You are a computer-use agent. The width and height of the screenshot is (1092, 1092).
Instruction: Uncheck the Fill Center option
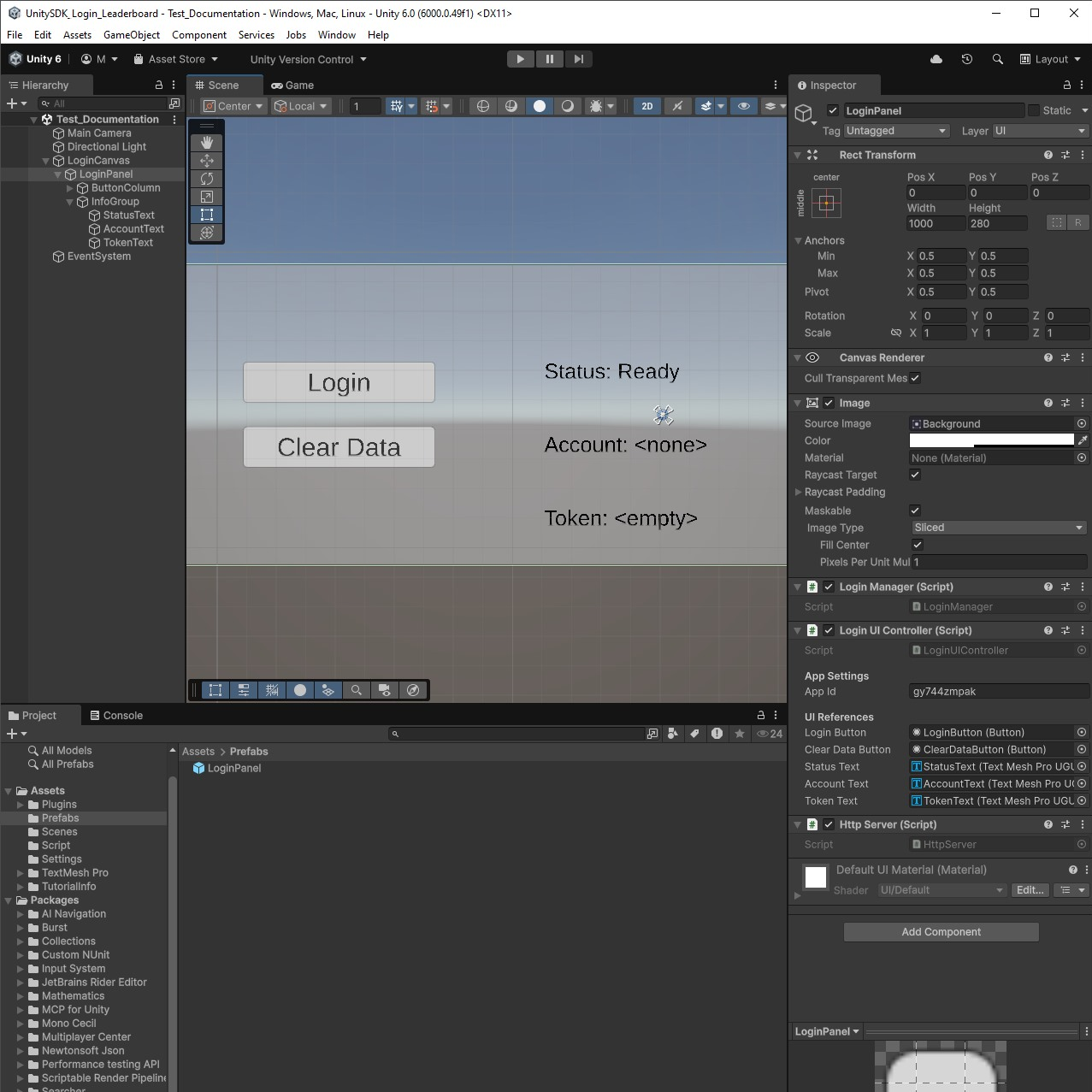coord(917,545)
